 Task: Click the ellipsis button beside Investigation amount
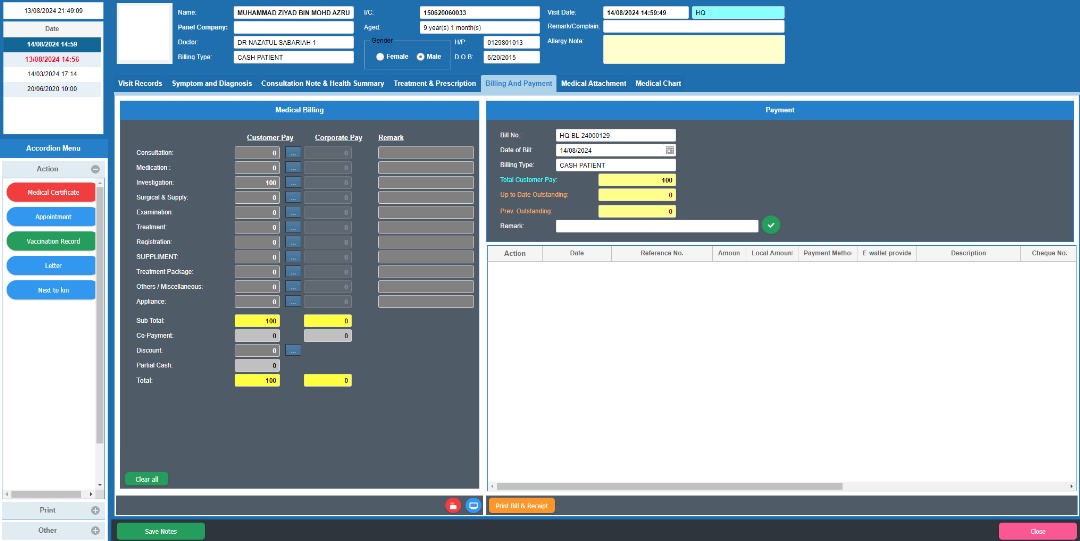pos(293,183)
